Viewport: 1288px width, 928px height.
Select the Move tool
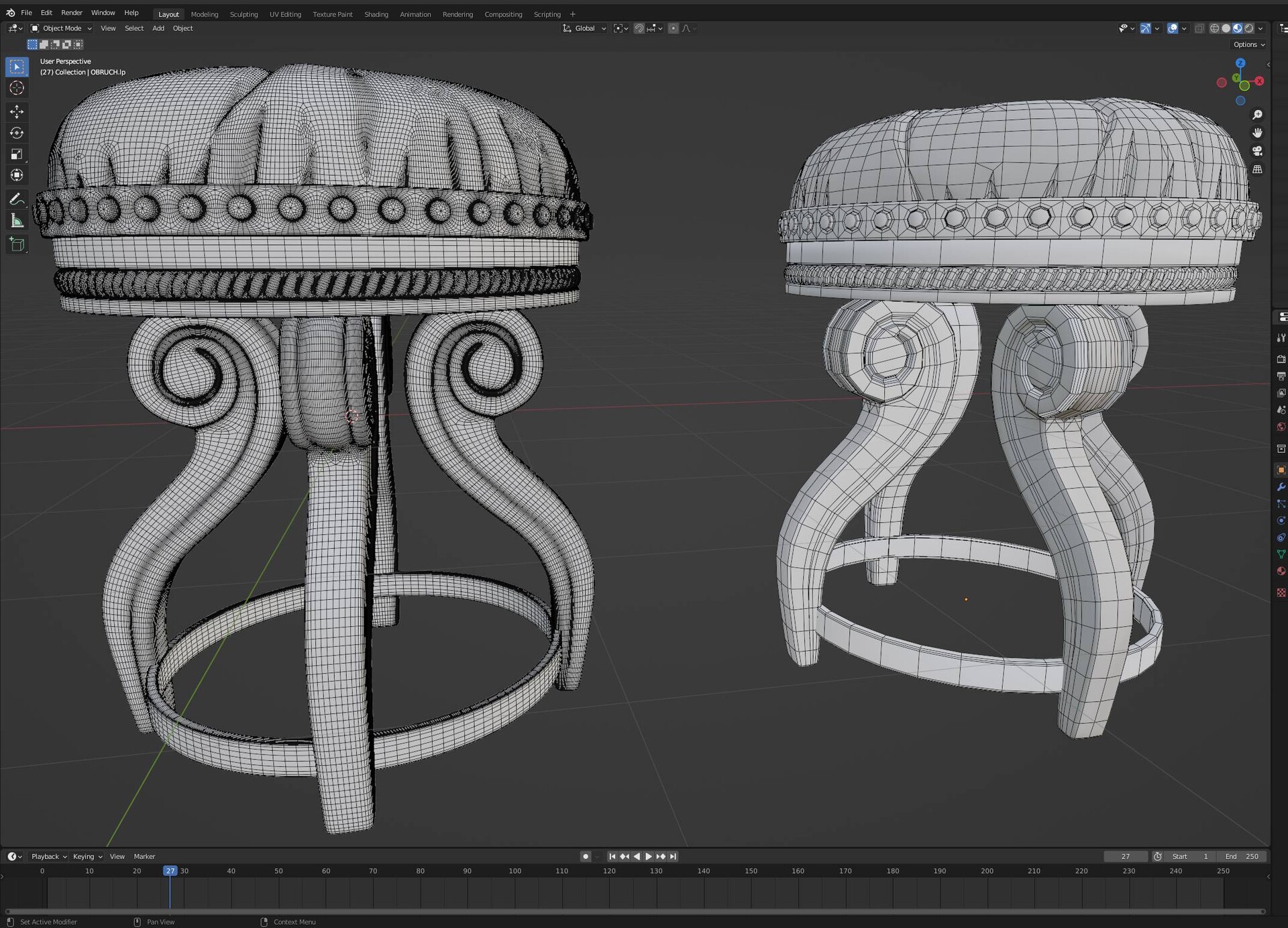16,112
